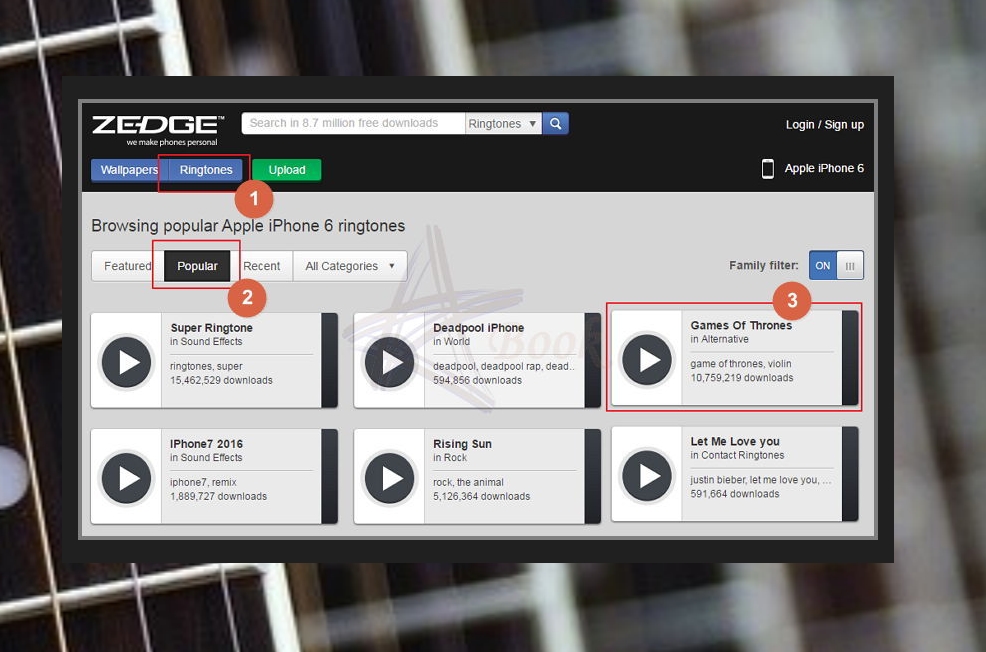Open the Rising Sun title link
Screen dimensions: 986x652
click(x=462, y=444)
